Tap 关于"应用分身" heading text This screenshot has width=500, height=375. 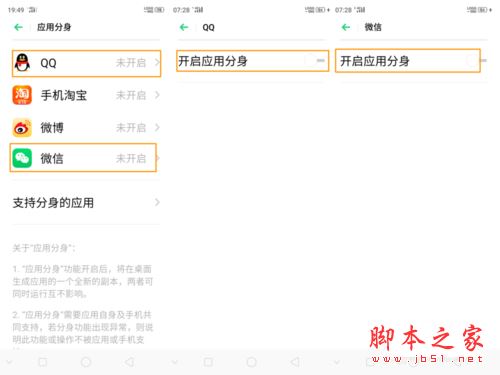point(44,248)
